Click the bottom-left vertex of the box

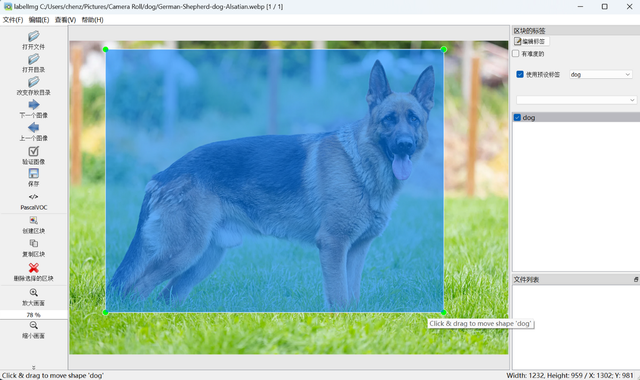coord(106,313)
